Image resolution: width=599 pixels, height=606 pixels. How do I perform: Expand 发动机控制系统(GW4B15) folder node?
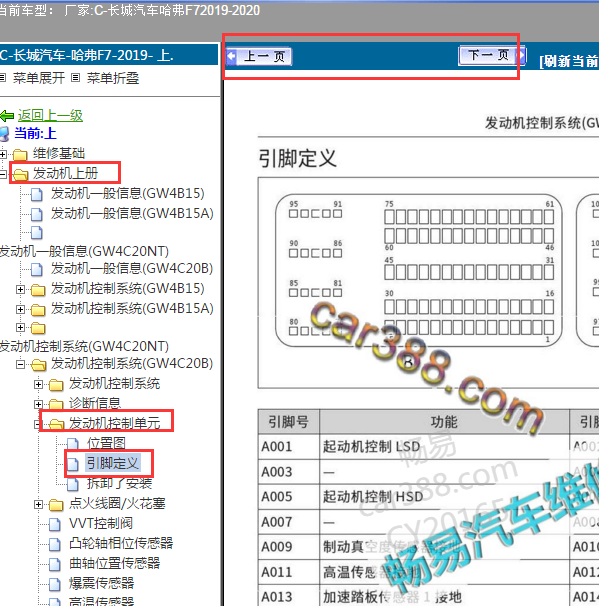[x=20, y=289]
